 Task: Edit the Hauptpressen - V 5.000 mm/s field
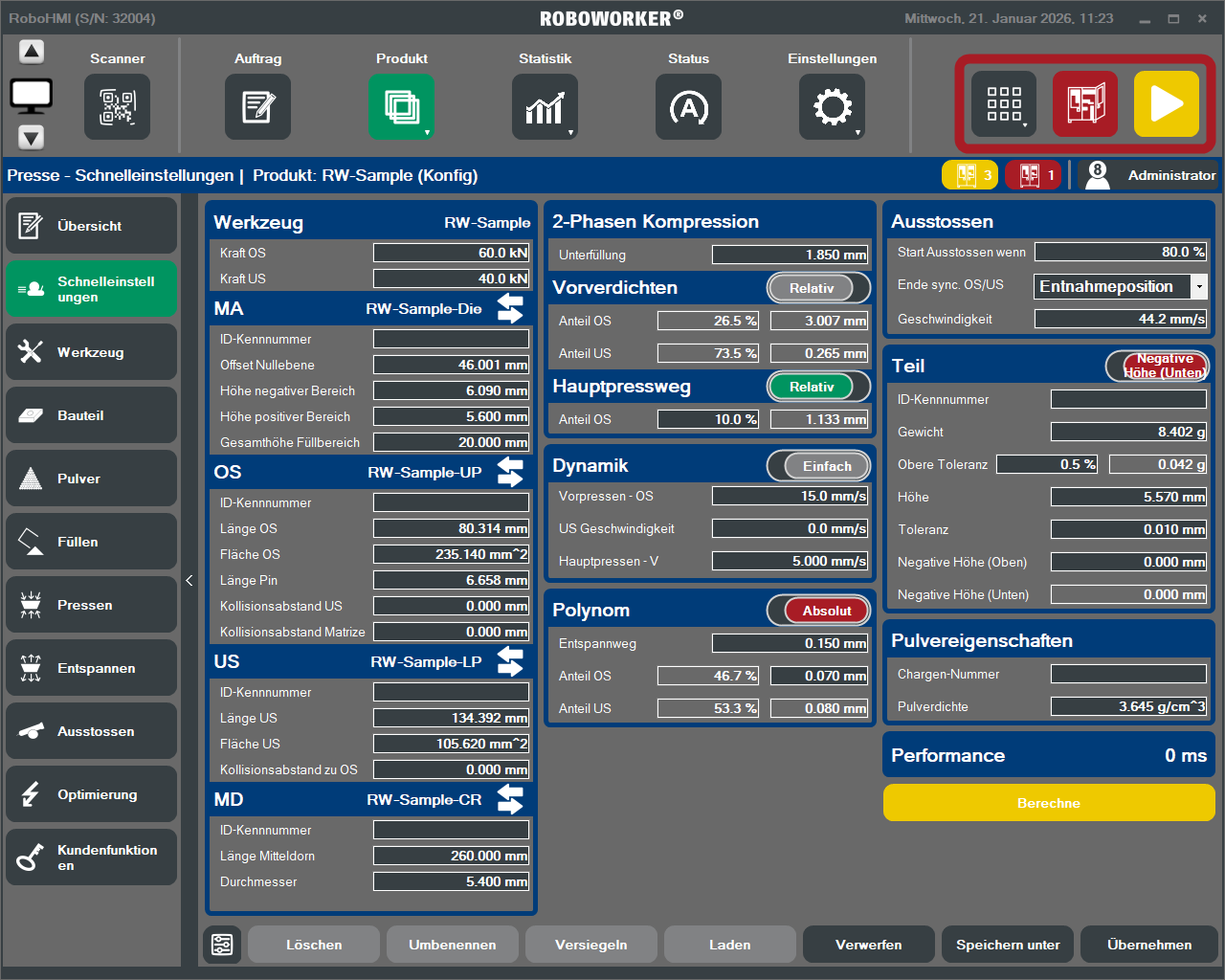click(790, 561)
